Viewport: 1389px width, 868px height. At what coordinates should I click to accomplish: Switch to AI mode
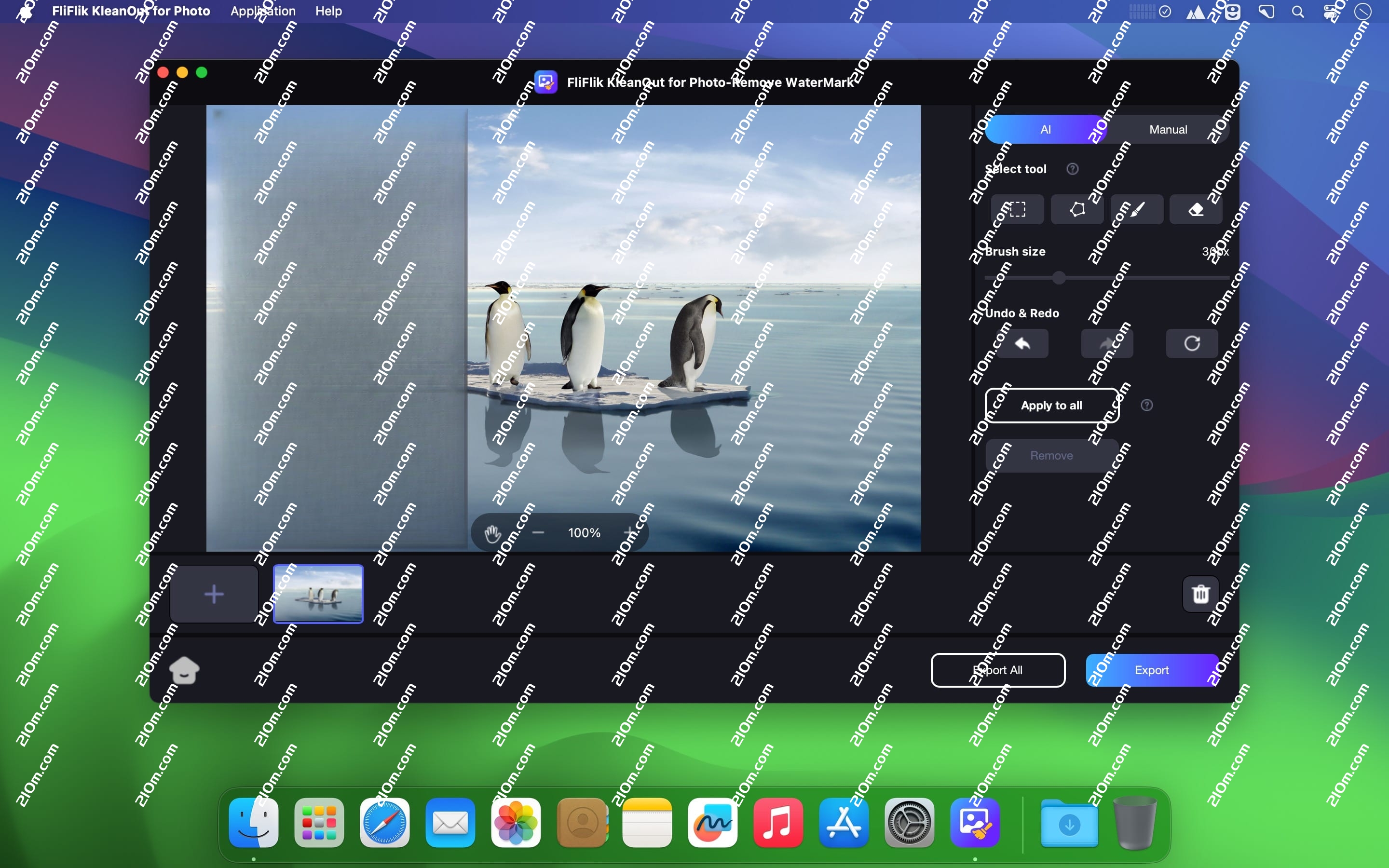[x=1045, y=130]
